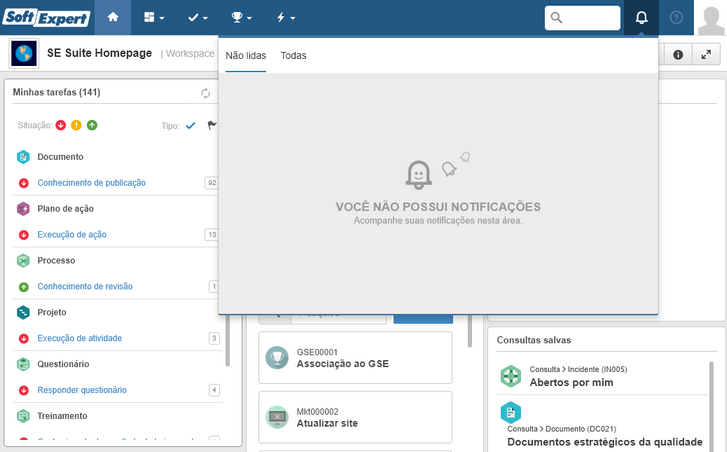
Task: Click the 92 count badge
Action: point(212,183)
